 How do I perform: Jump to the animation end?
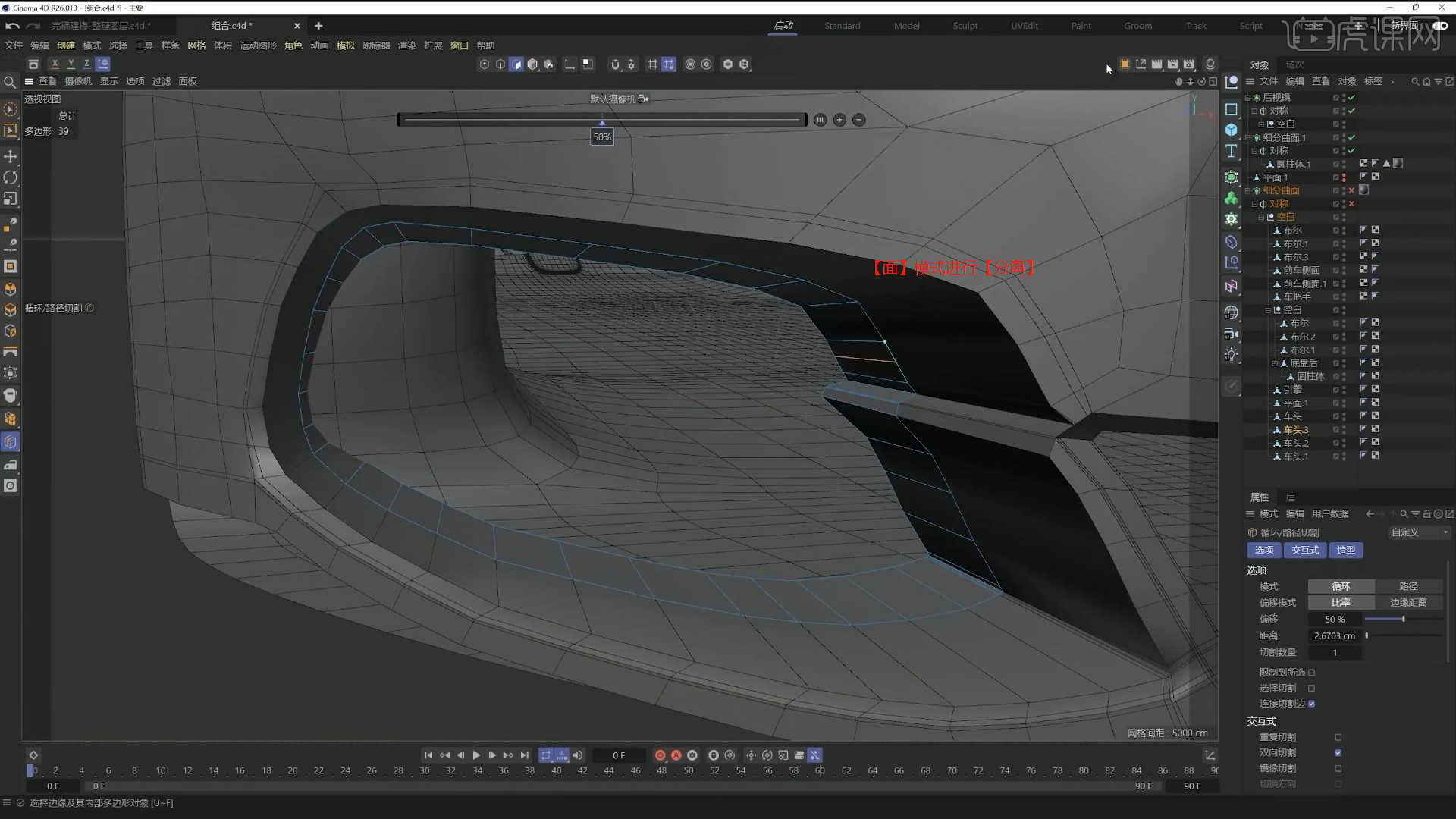pyautogui.click(x=525, y=755)
